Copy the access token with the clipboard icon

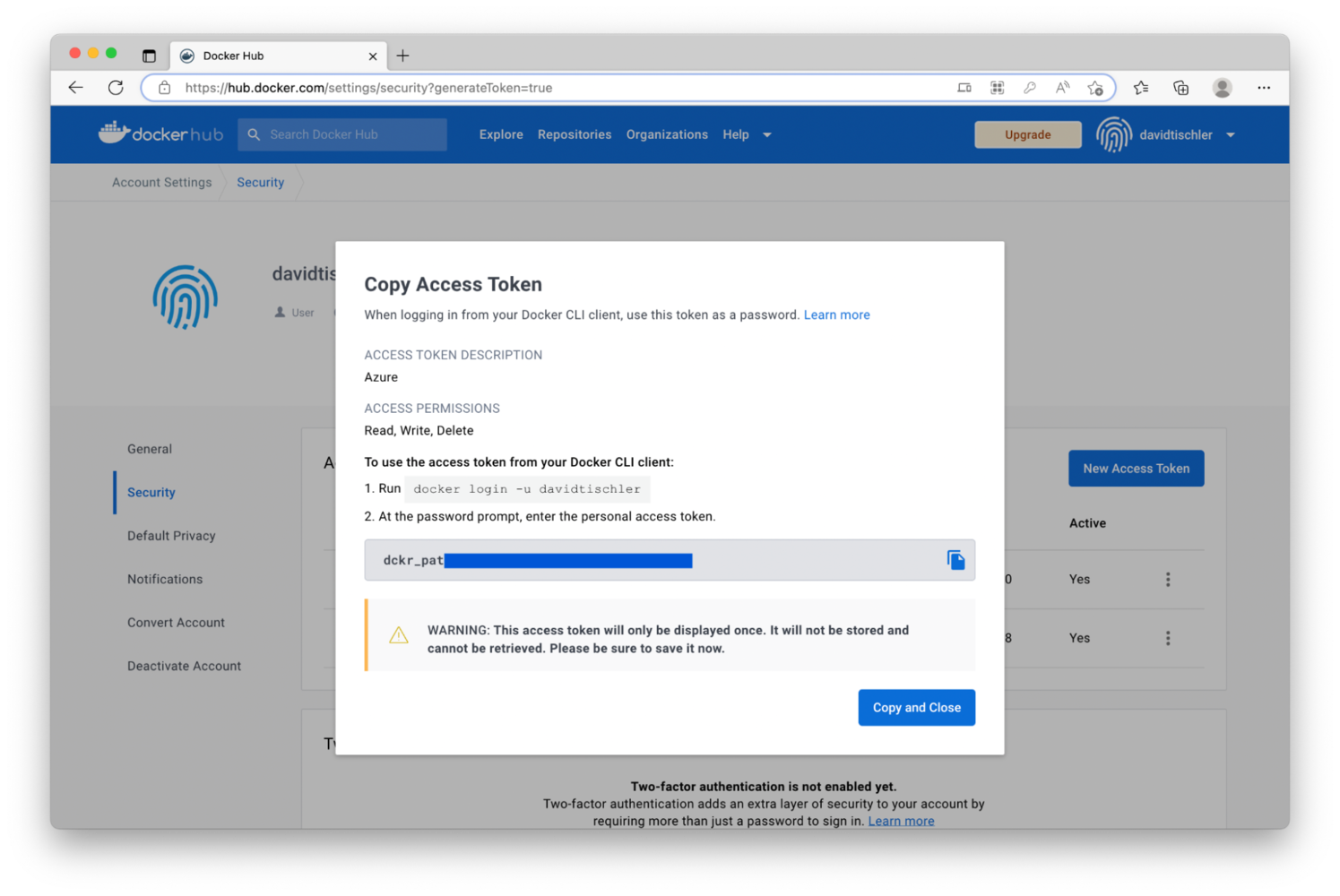[955, 560]
